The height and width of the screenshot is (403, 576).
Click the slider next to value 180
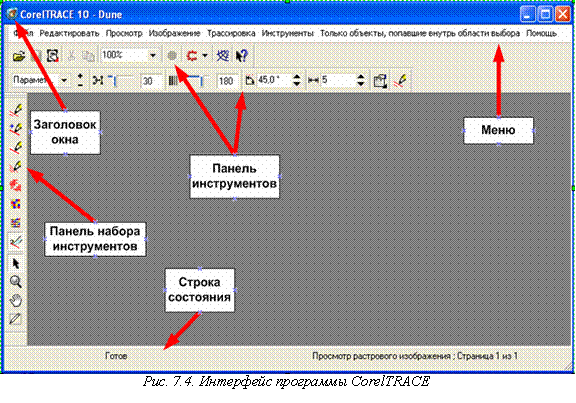(198, 80)
